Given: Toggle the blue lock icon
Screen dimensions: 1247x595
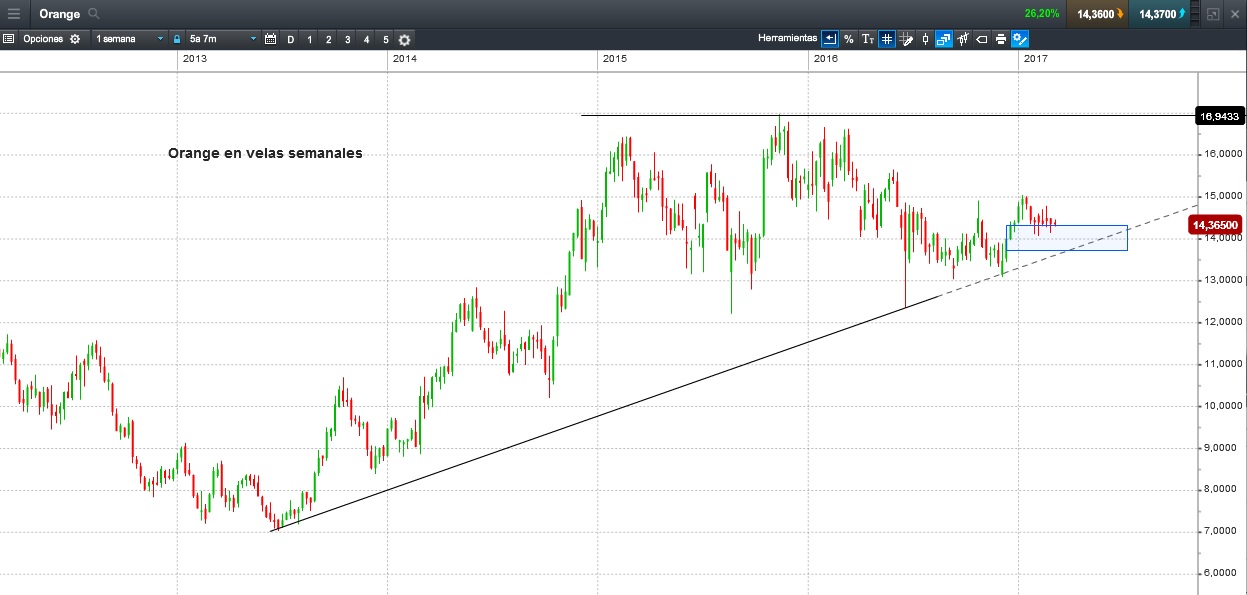Looking at the screenshot, I should point(177,39).
